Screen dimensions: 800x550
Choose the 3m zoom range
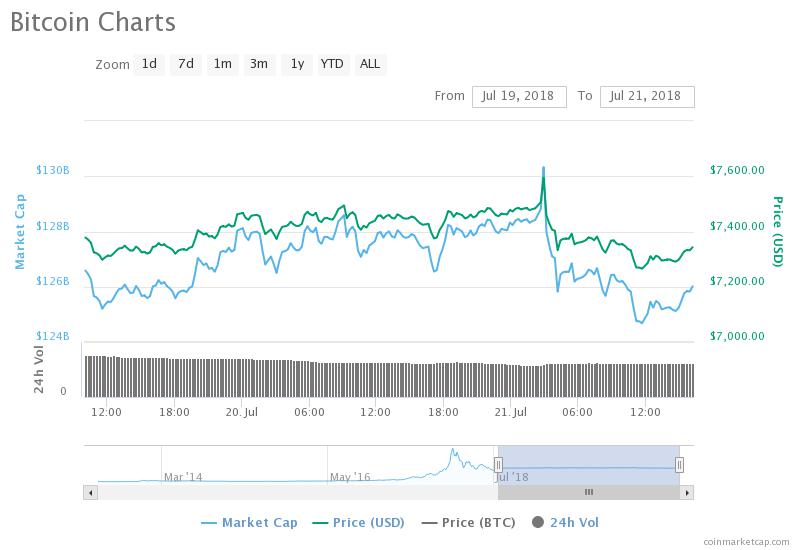click(259, 64)
